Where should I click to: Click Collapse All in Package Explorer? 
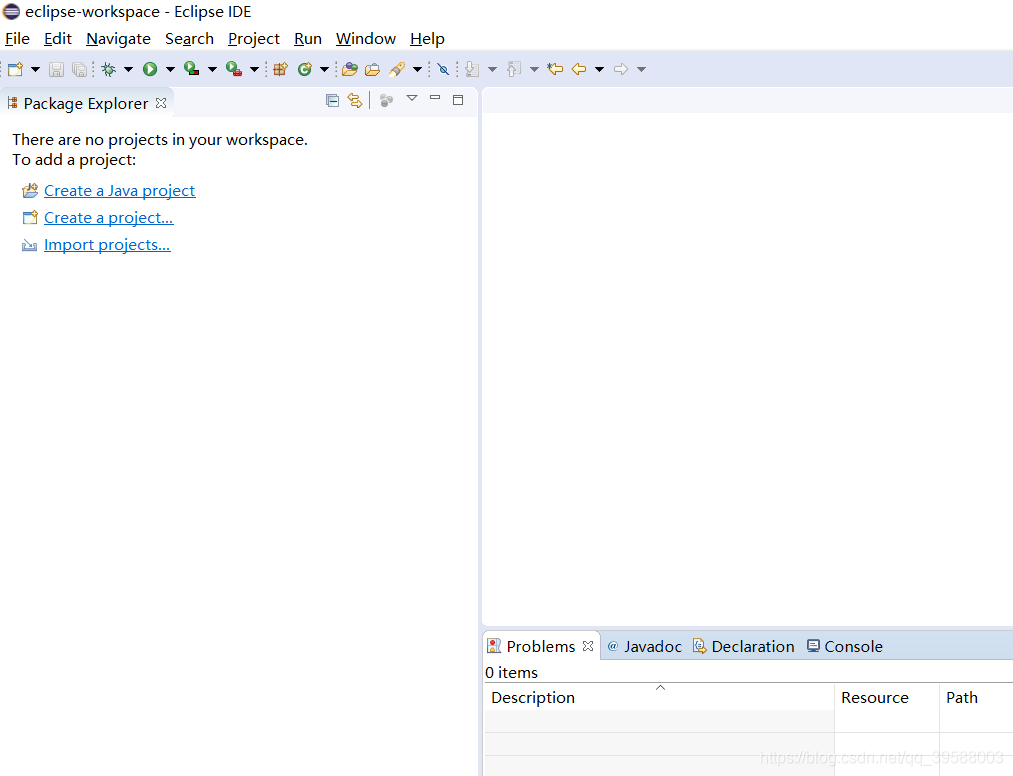click(x=333, y=100)
